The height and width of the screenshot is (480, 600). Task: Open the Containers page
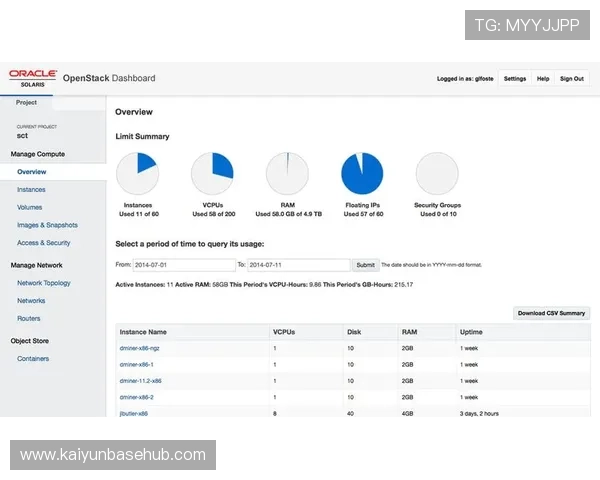[x=33, y=358]
